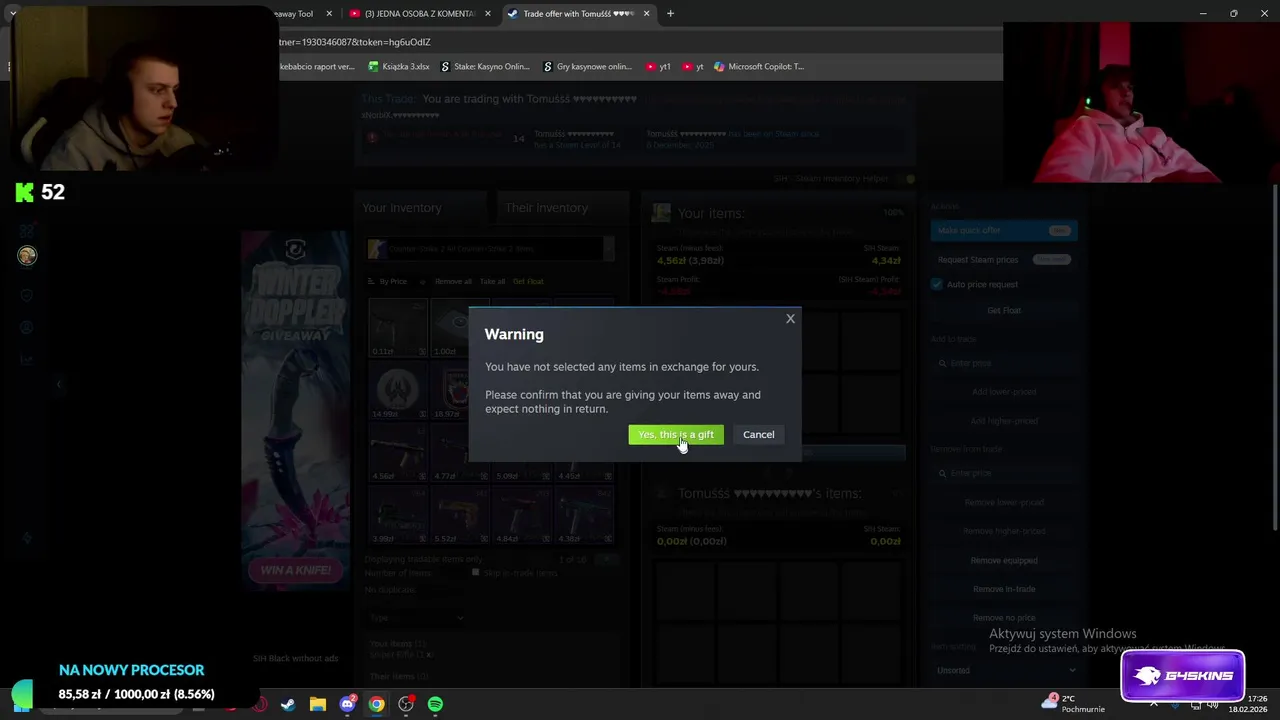Click the Kick logo on the stream overlay
The width and height of the screenshot is (1280, 720).
click(25, 192)
